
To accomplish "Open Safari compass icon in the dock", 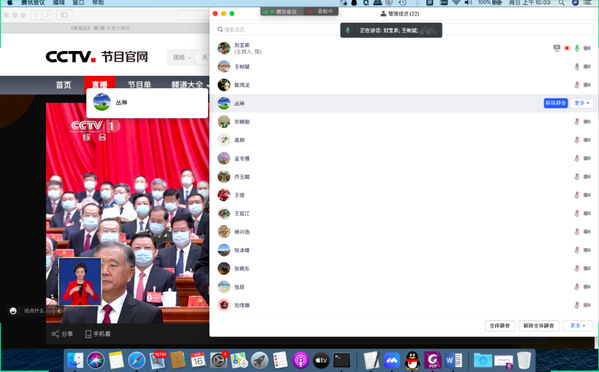I will coord(136,360).
